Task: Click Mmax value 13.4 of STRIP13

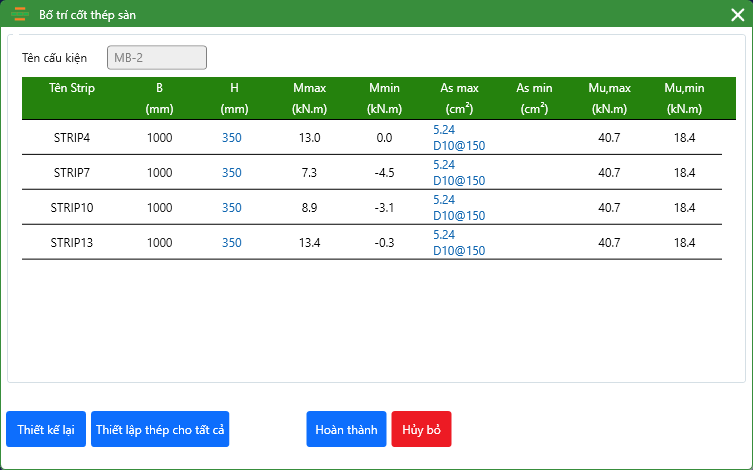Action: click(309, 243)
